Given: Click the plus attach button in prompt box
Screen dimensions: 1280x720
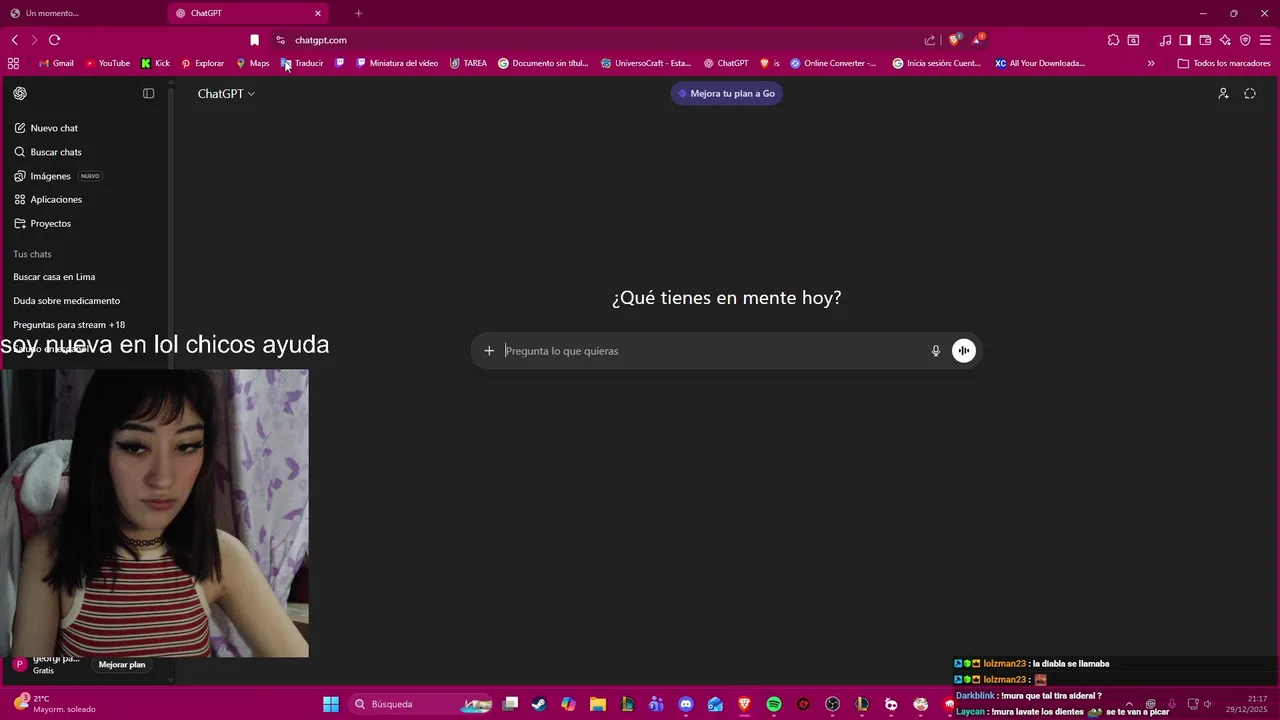Looking at the screenshot, I should [x=489, y=351].
